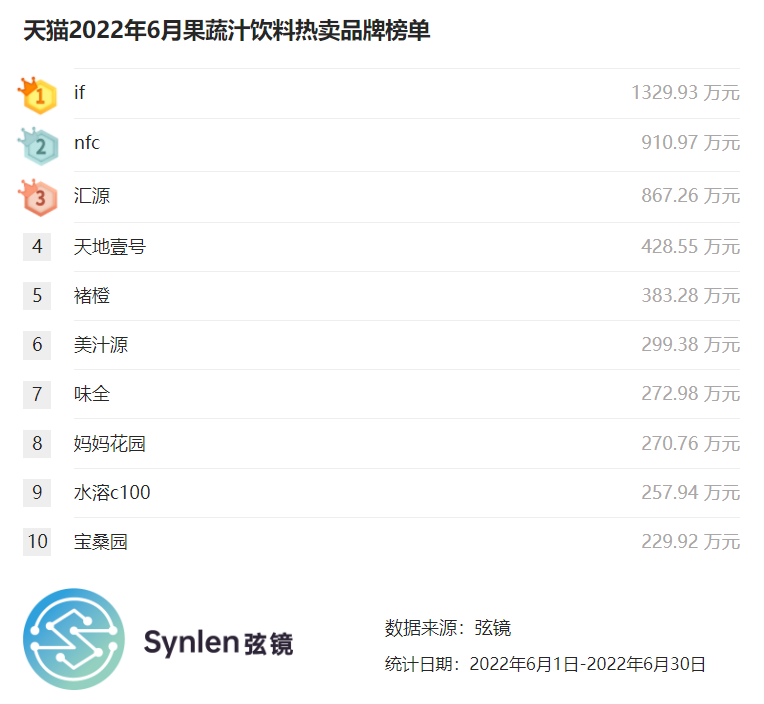Image resolution: width=764 pixels, height=704 pixels.
Task: Click the rank 9 number badge
Action: [x=37, y=493]
